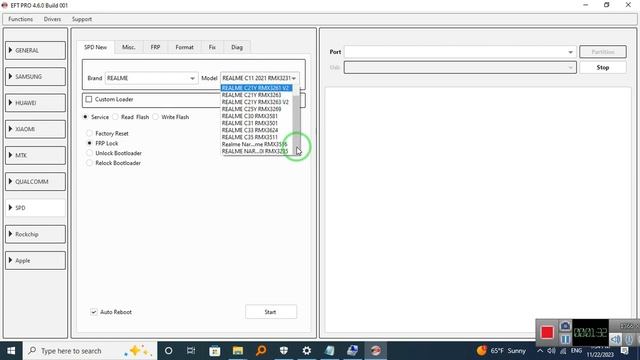This screenshot has height=360, width=640.
Task: Switch to the Misc. tab
Action: [129, 47]
